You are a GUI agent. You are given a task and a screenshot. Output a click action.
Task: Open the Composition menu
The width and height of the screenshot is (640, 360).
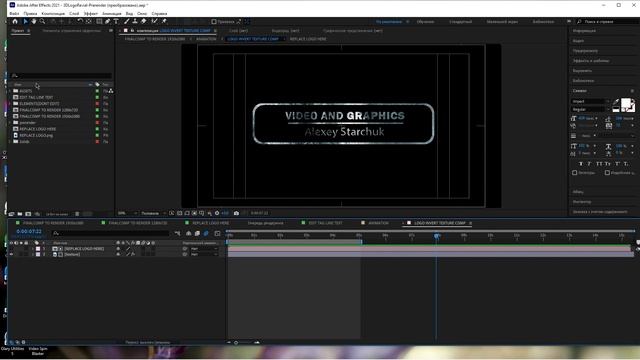pos(53,13)
